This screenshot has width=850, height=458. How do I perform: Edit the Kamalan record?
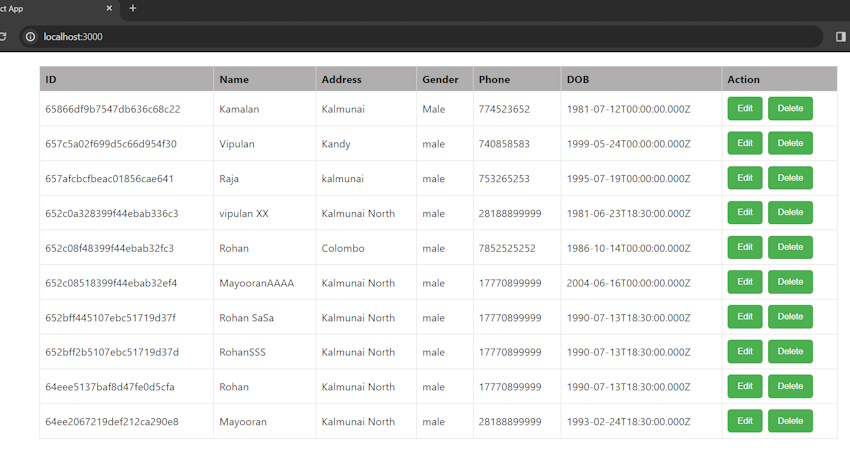click(744, 109)
